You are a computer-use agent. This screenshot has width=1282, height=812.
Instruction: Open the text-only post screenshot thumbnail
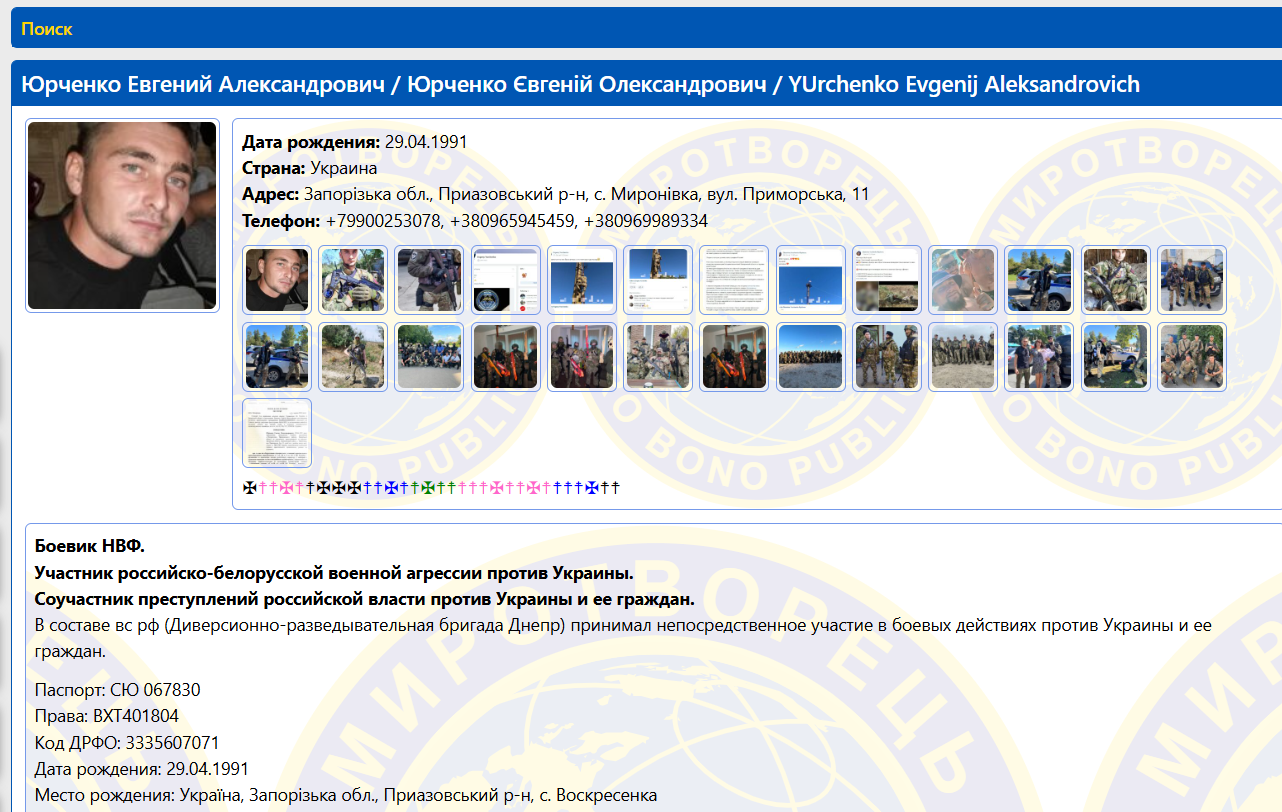click(734, 280)
